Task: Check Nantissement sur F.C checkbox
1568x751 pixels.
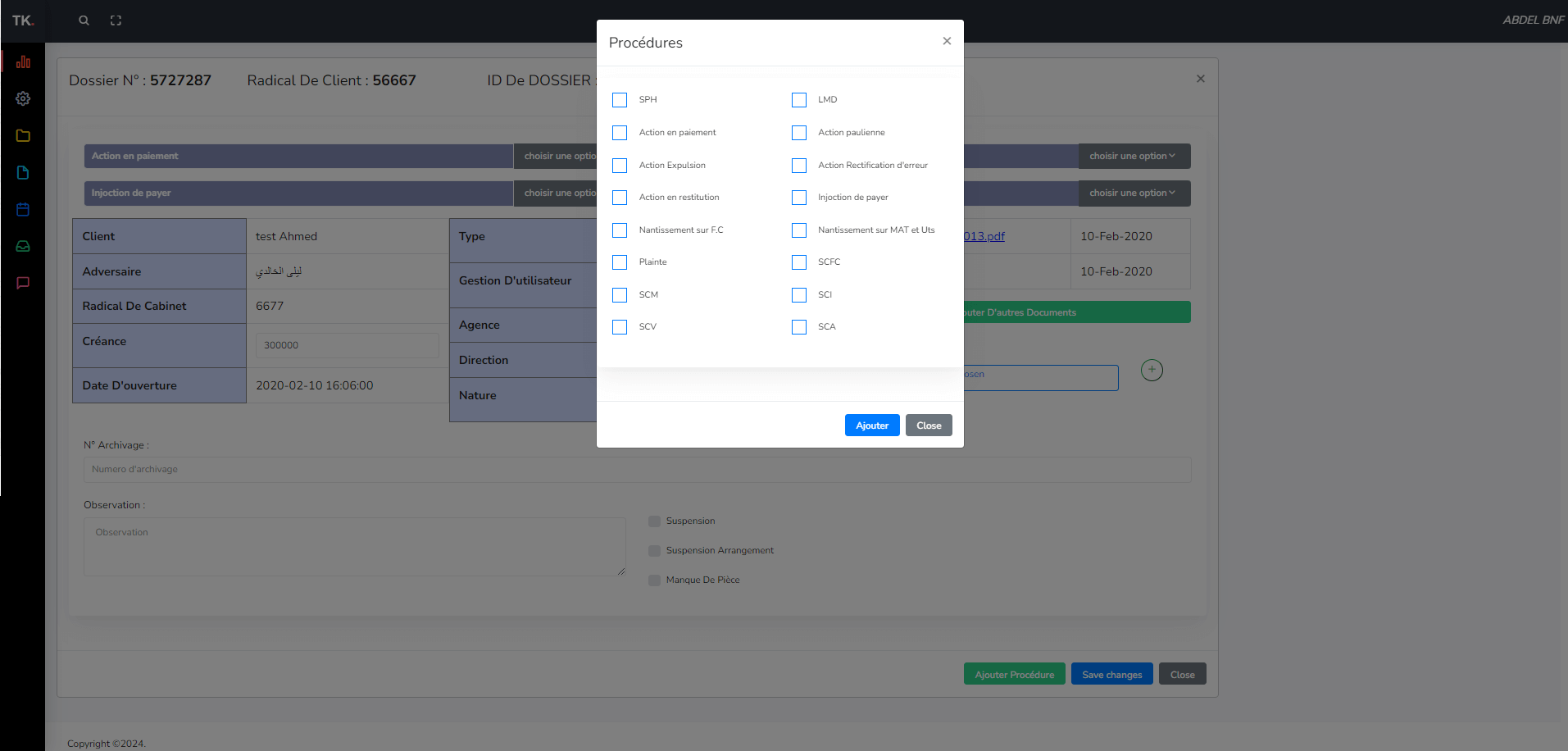Action: (x=620, y=230)
